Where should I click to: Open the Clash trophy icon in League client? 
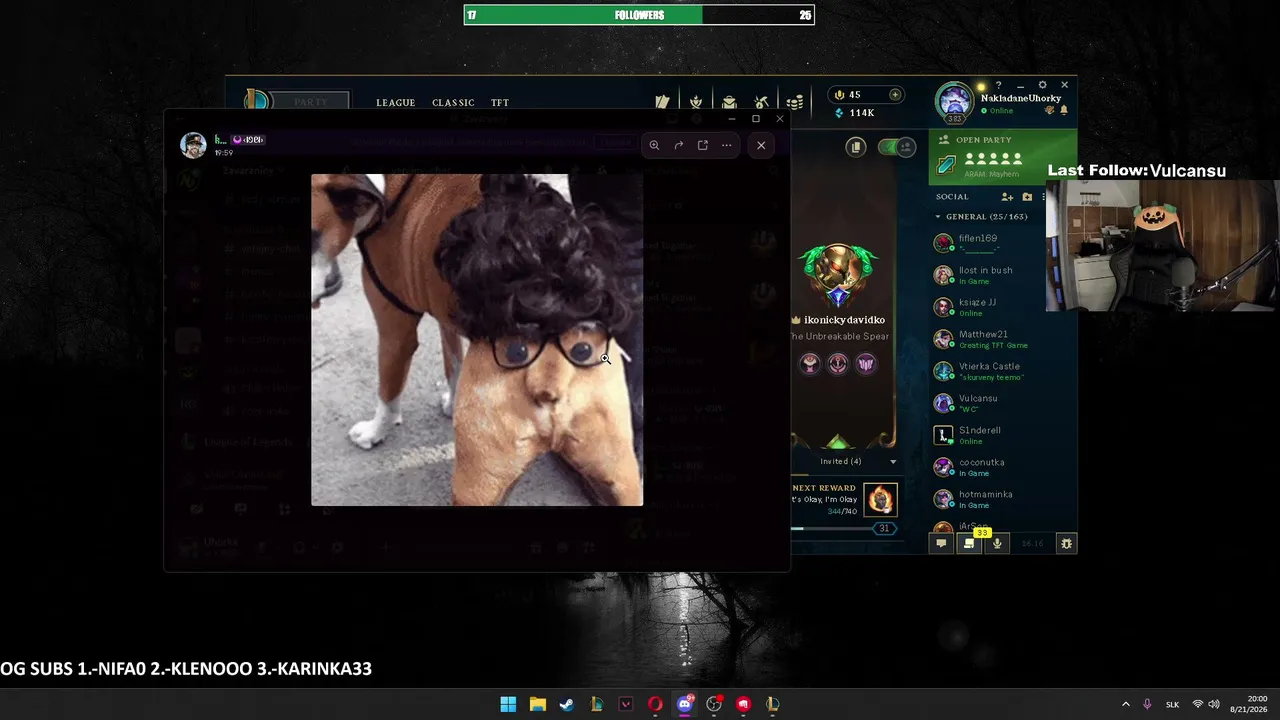point(696,102)
